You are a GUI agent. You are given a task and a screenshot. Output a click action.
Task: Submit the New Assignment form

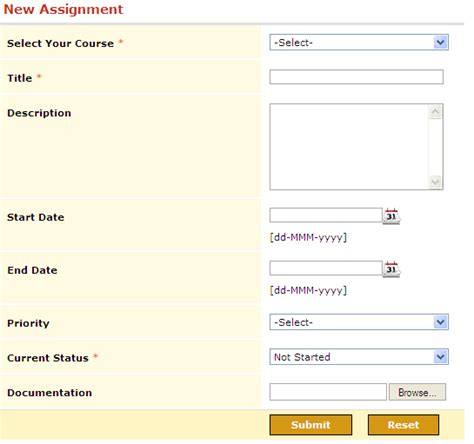point(311,425)
